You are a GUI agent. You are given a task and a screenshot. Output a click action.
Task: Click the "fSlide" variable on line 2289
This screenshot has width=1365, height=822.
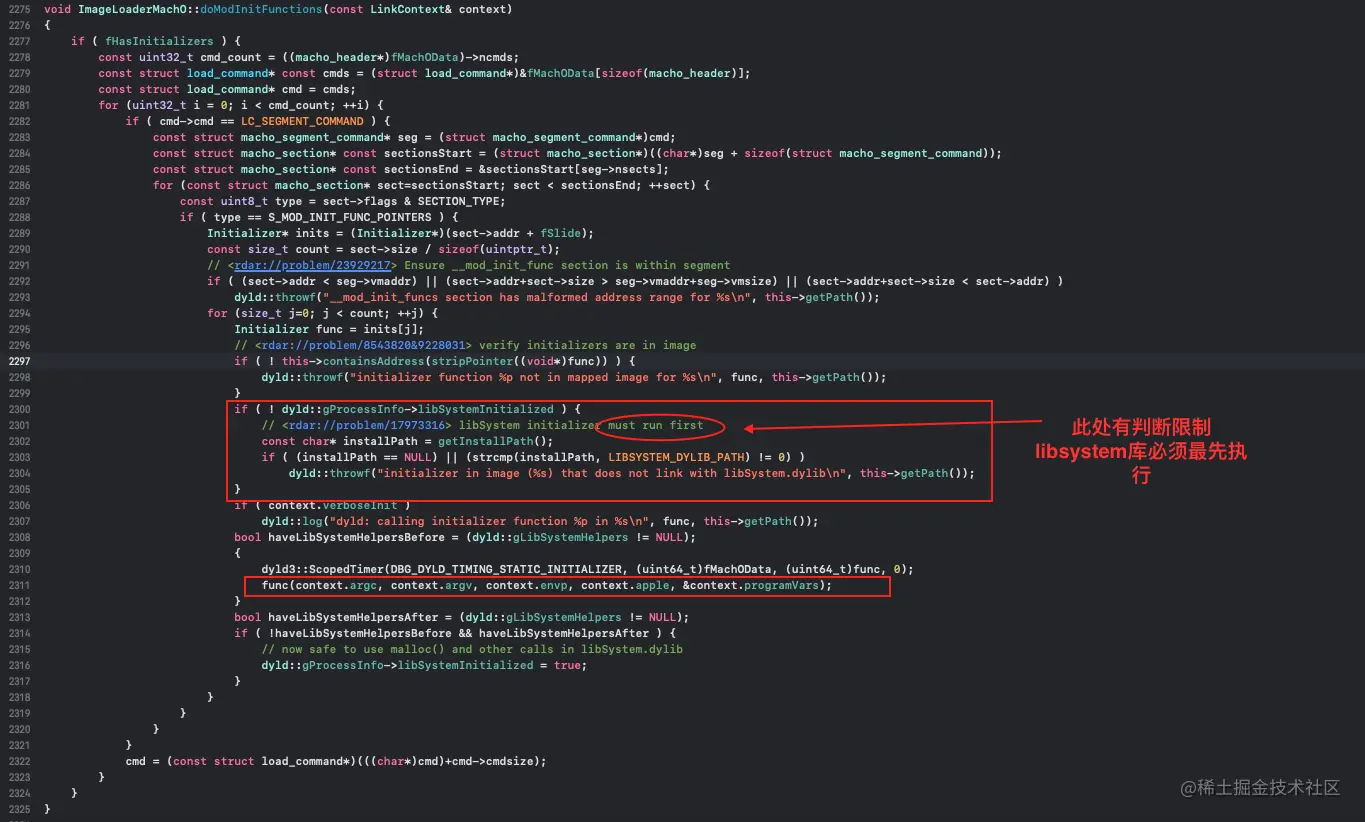(x=561, y=233)
